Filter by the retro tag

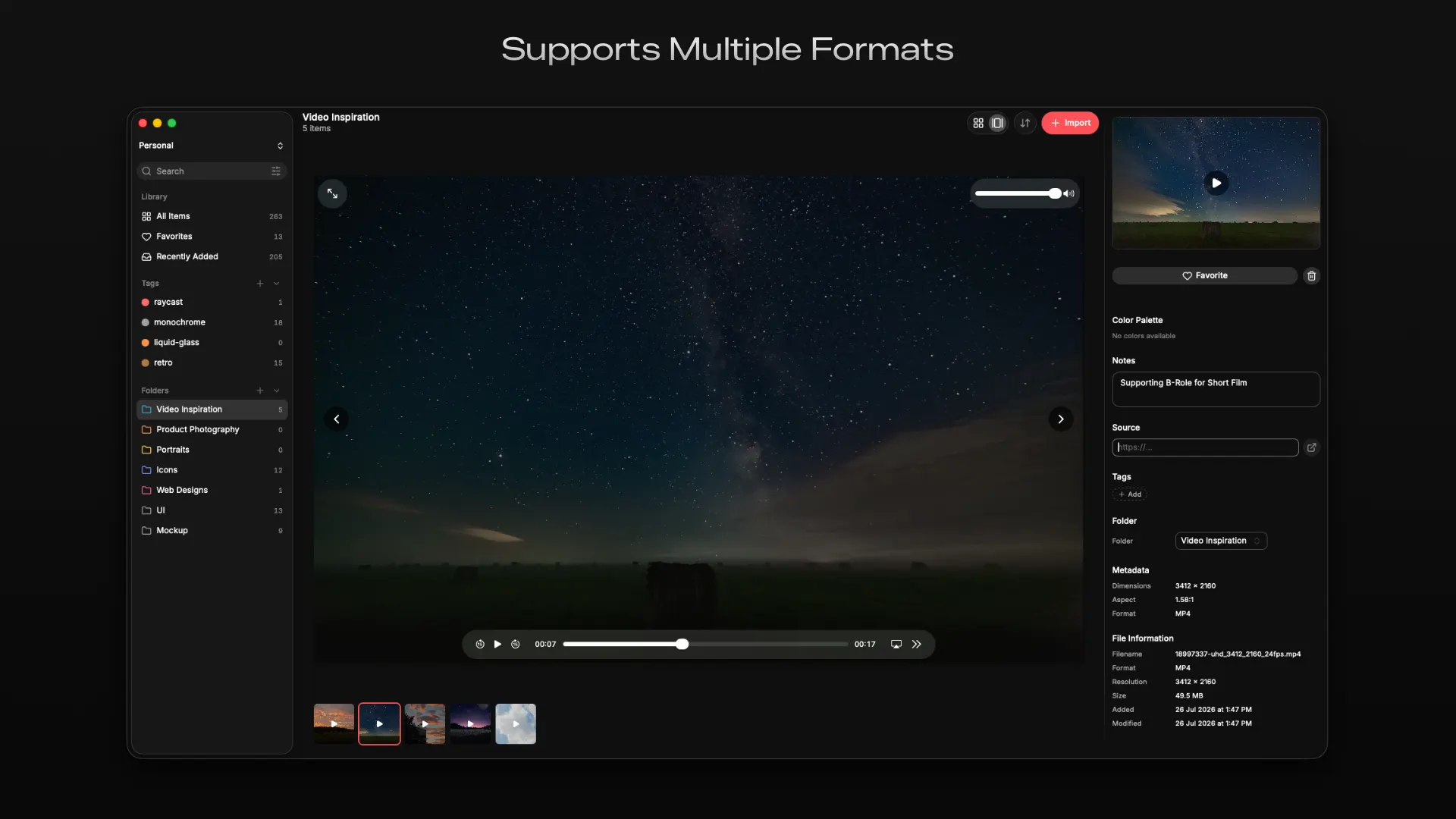pos(212,362)
